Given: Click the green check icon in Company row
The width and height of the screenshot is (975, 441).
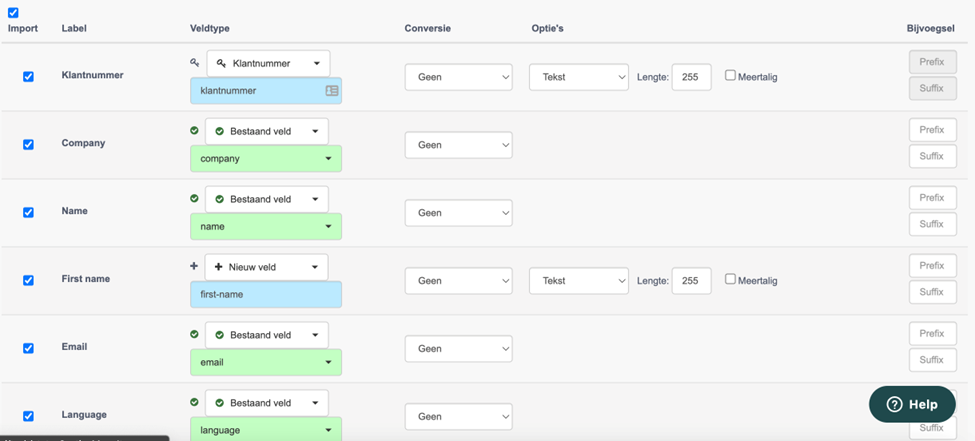Looking at the screenshot, I should (x=194, y=131).
